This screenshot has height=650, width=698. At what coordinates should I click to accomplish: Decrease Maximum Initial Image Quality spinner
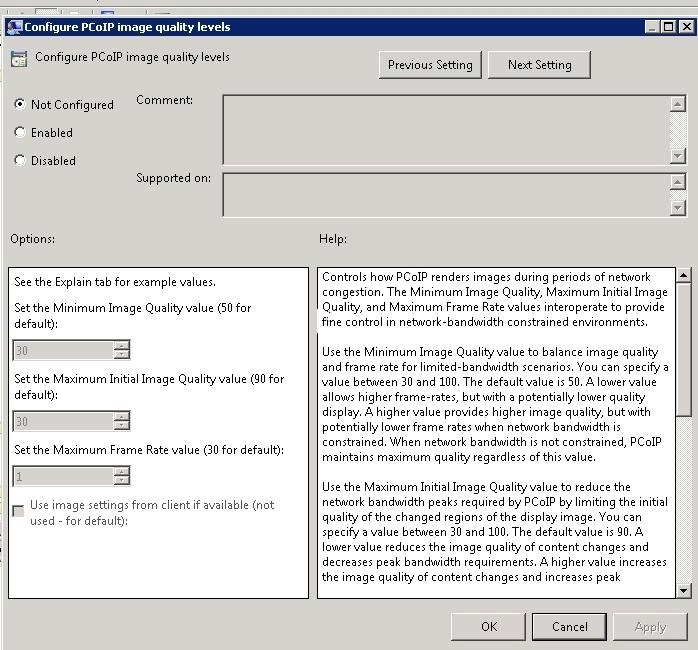click(x=121, y=426)
